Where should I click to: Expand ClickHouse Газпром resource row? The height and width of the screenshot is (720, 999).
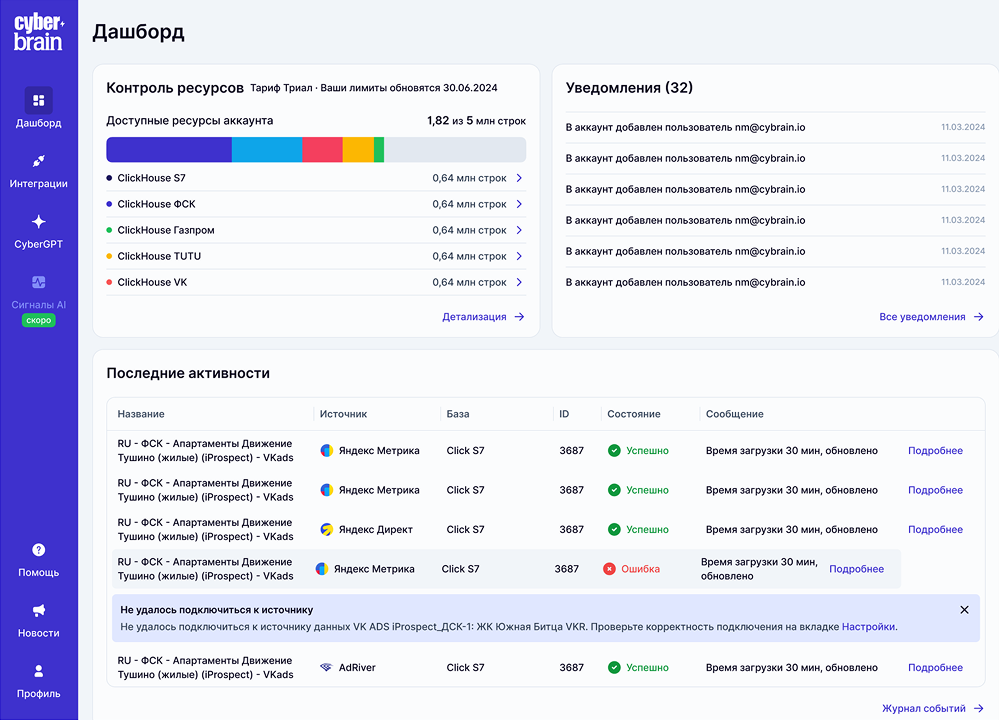point(519,230)
